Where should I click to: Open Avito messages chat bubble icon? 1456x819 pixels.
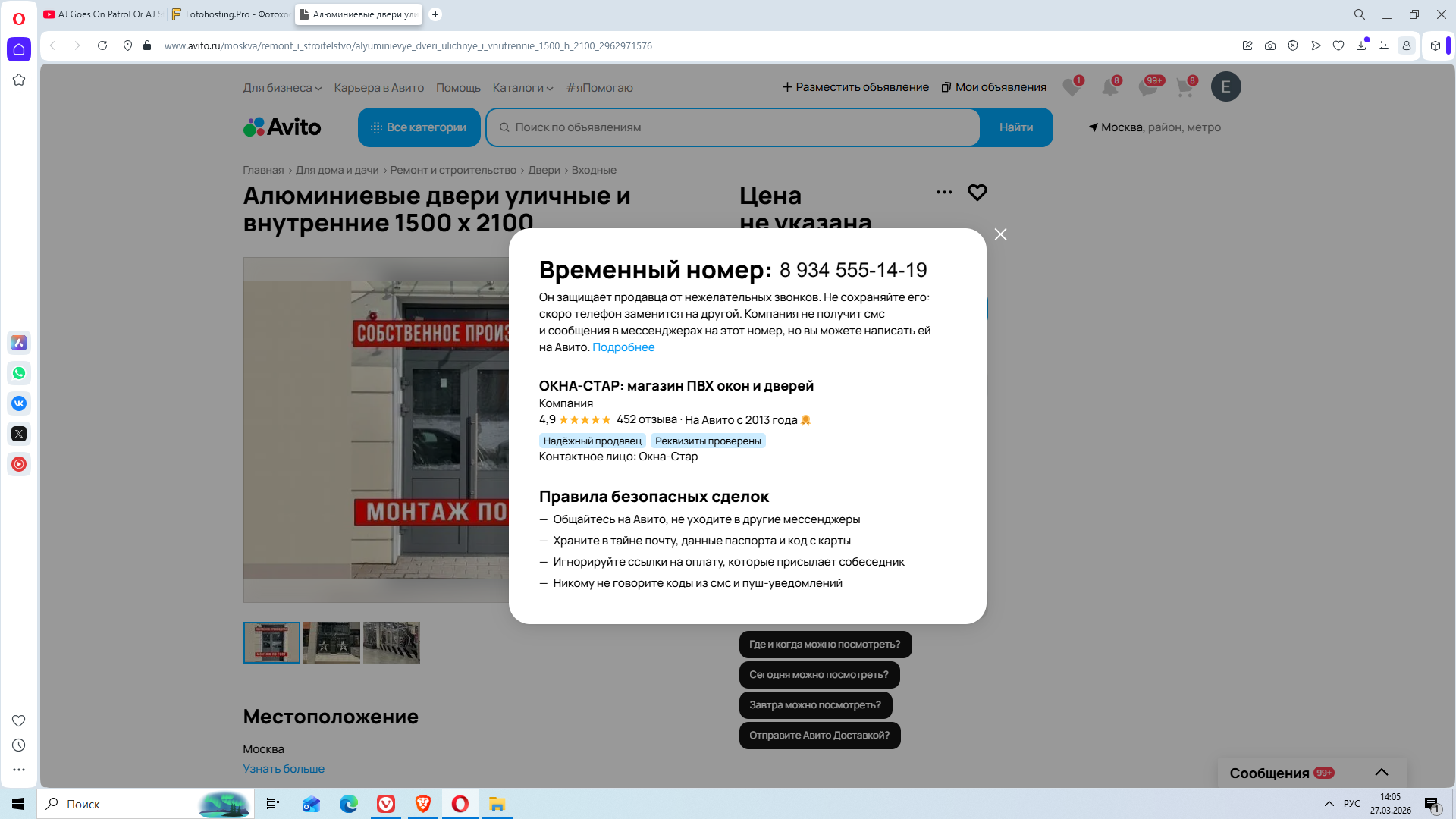tap(1147, 87)
